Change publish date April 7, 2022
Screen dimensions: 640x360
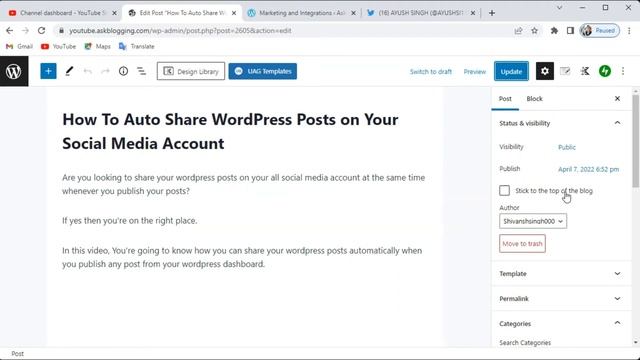[588, 169]
